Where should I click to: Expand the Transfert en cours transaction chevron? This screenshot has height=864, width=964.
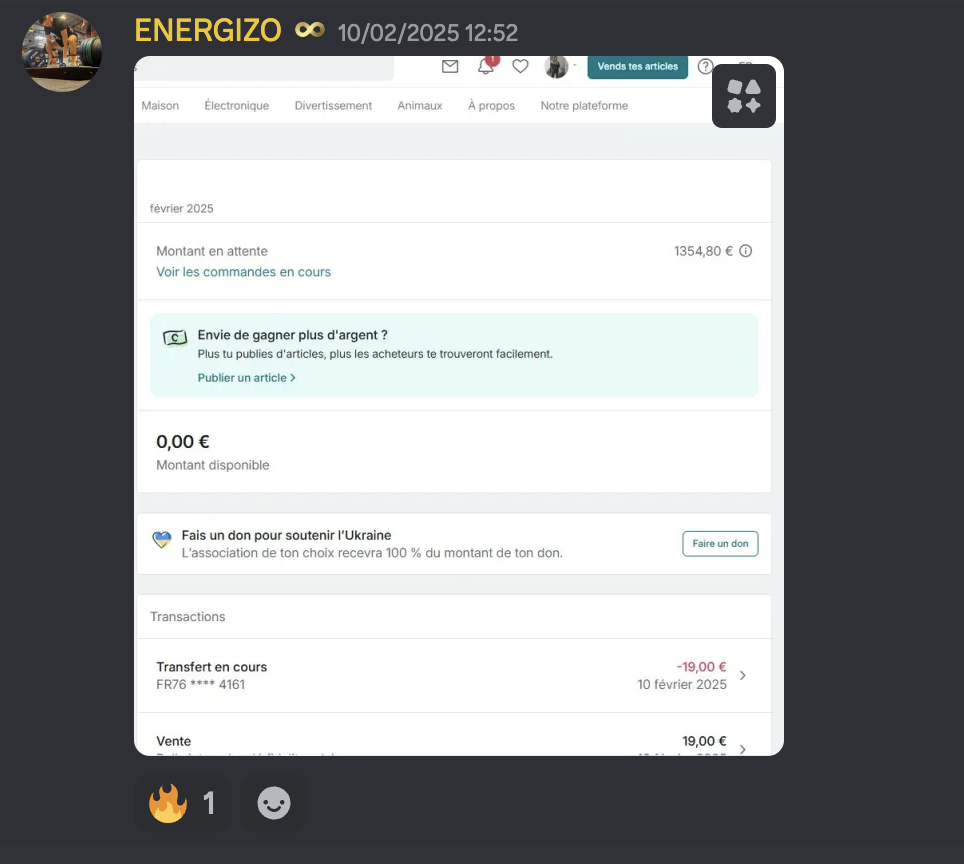[742, 676]
